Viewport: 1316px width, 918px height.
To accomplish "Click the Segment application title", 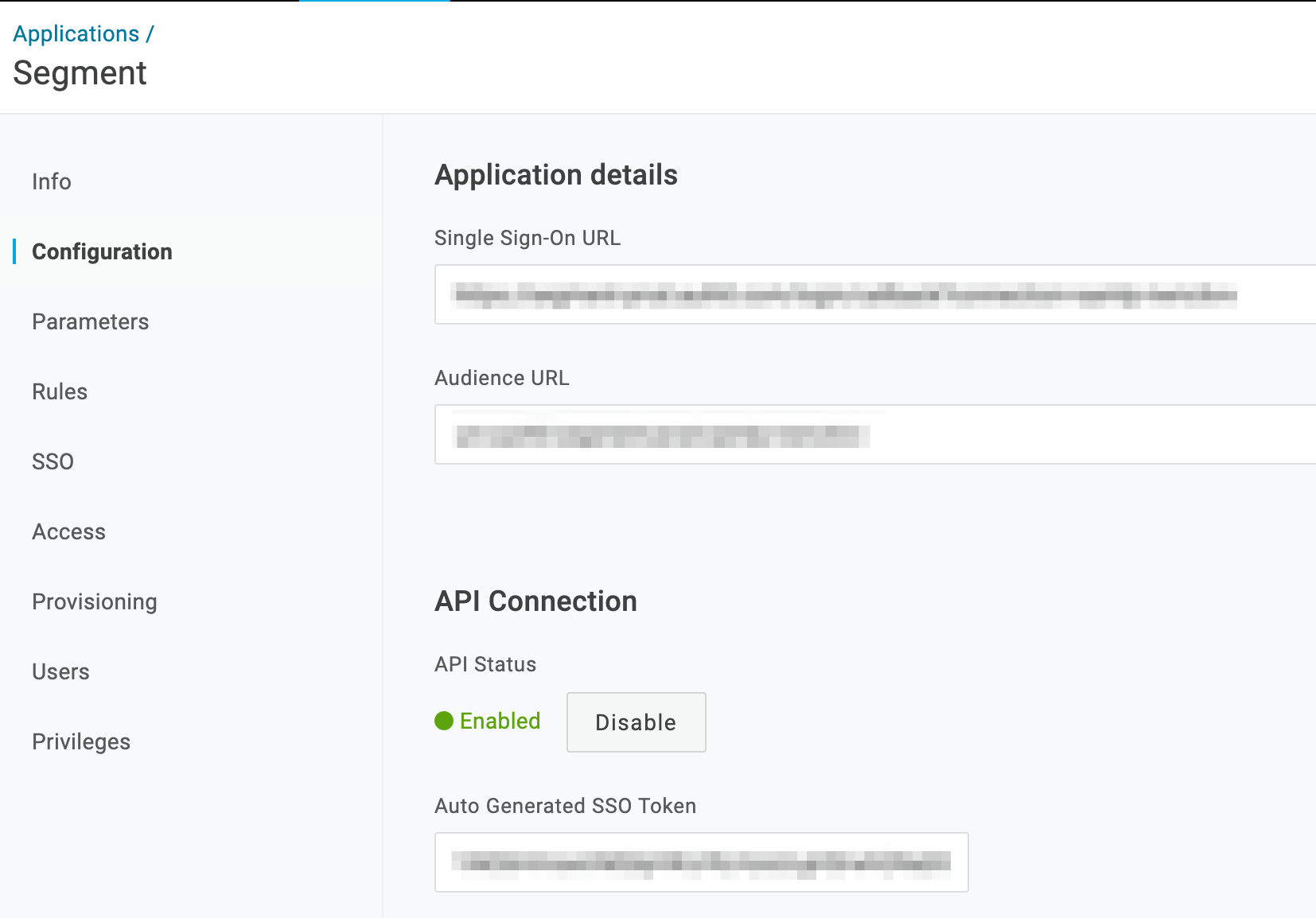I will 79,72.
